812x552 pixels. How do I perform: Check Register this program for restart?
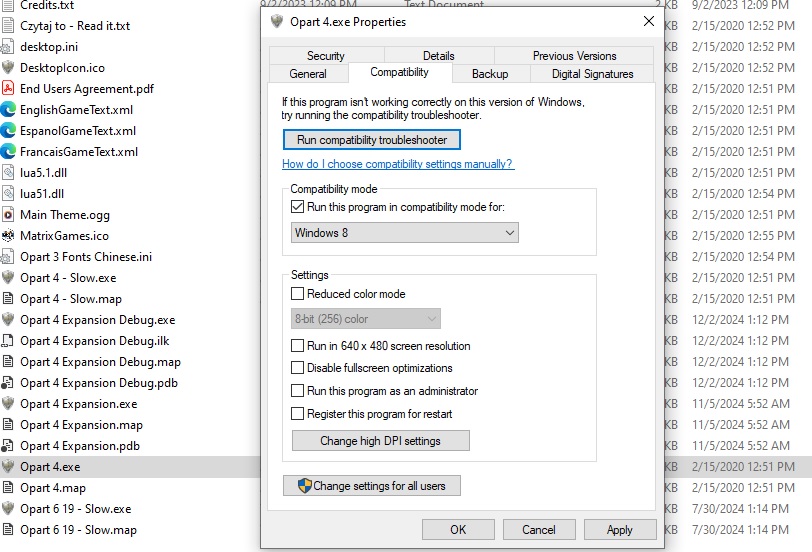(297, 414)
